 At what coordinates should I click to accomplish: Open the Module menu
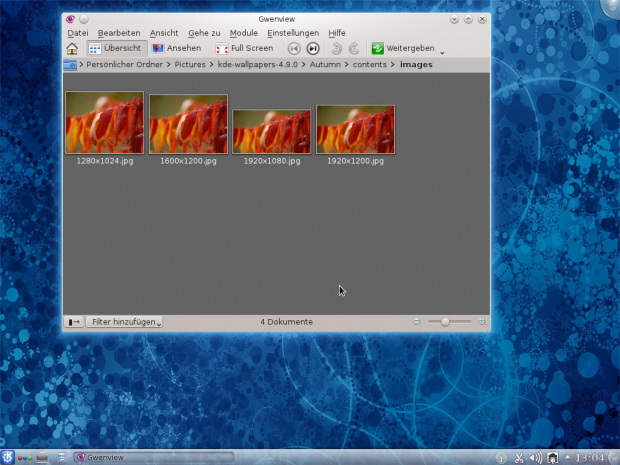pos(243,33)
